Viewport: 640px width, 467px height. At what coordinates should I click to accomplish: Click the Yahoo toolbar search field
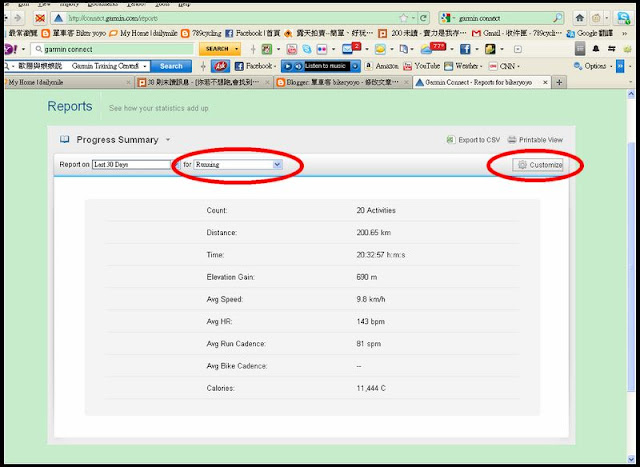pyautogui.click(x=112, y=49)
